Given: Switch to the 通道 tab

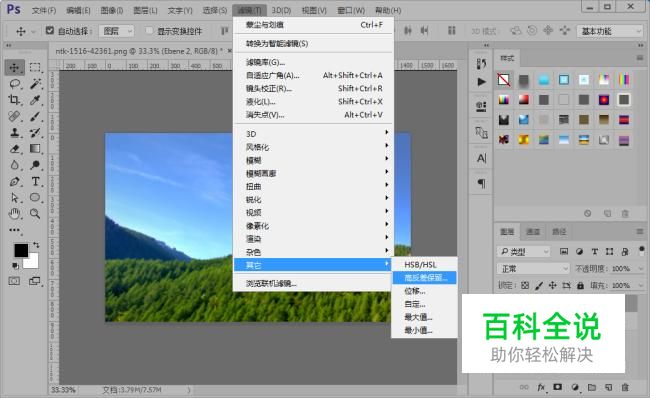Looking at the screenshot, I should click(x=533, y=231).
